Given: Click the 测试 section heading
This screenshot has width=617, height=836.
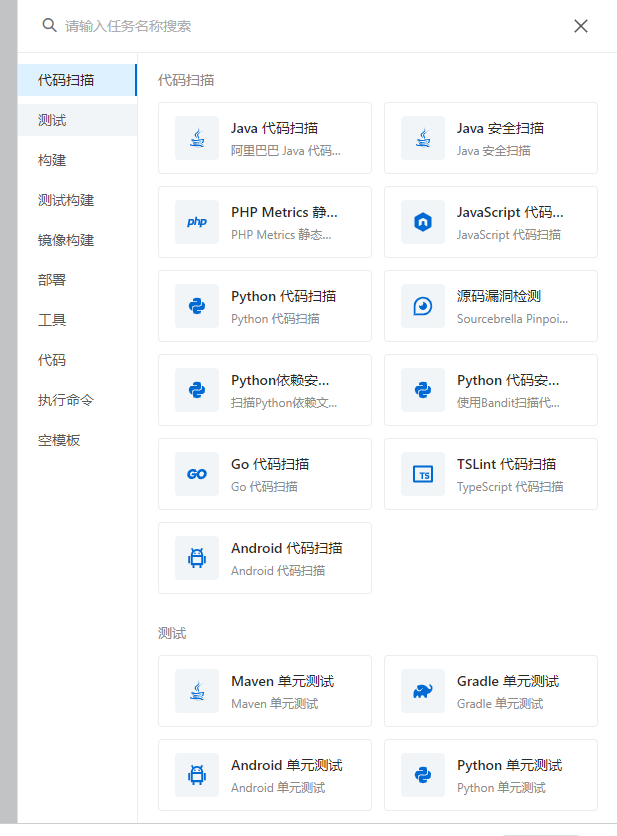Looking at the screenshot, I should (172, 633).
